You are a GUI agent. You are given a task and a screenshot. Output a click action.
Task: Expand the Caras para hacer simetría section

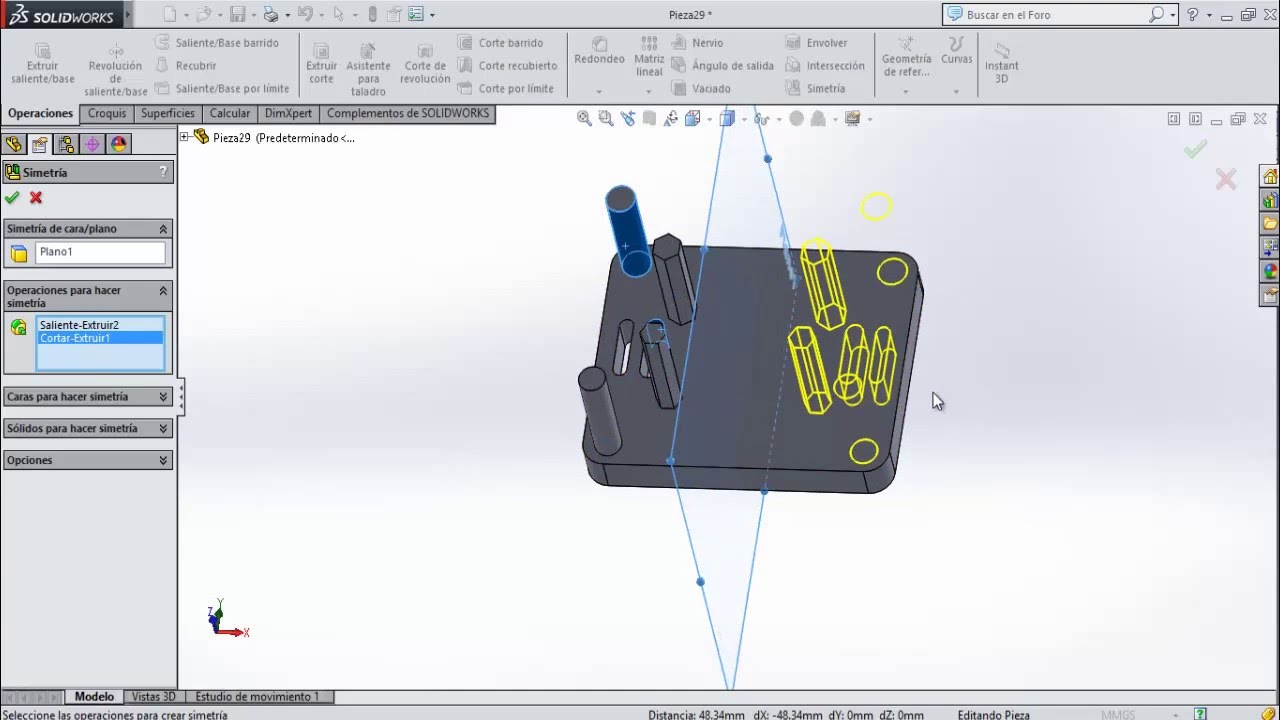(163, 397)
